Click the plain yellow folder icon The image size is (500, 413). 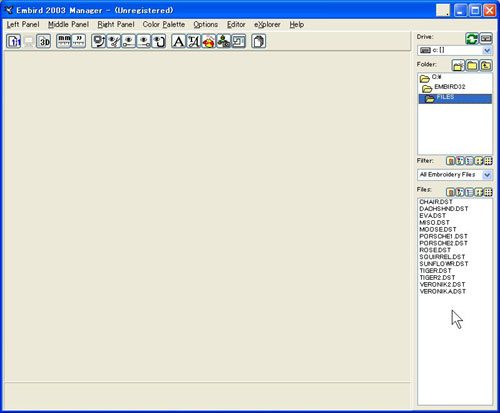[x=472, y=65]
